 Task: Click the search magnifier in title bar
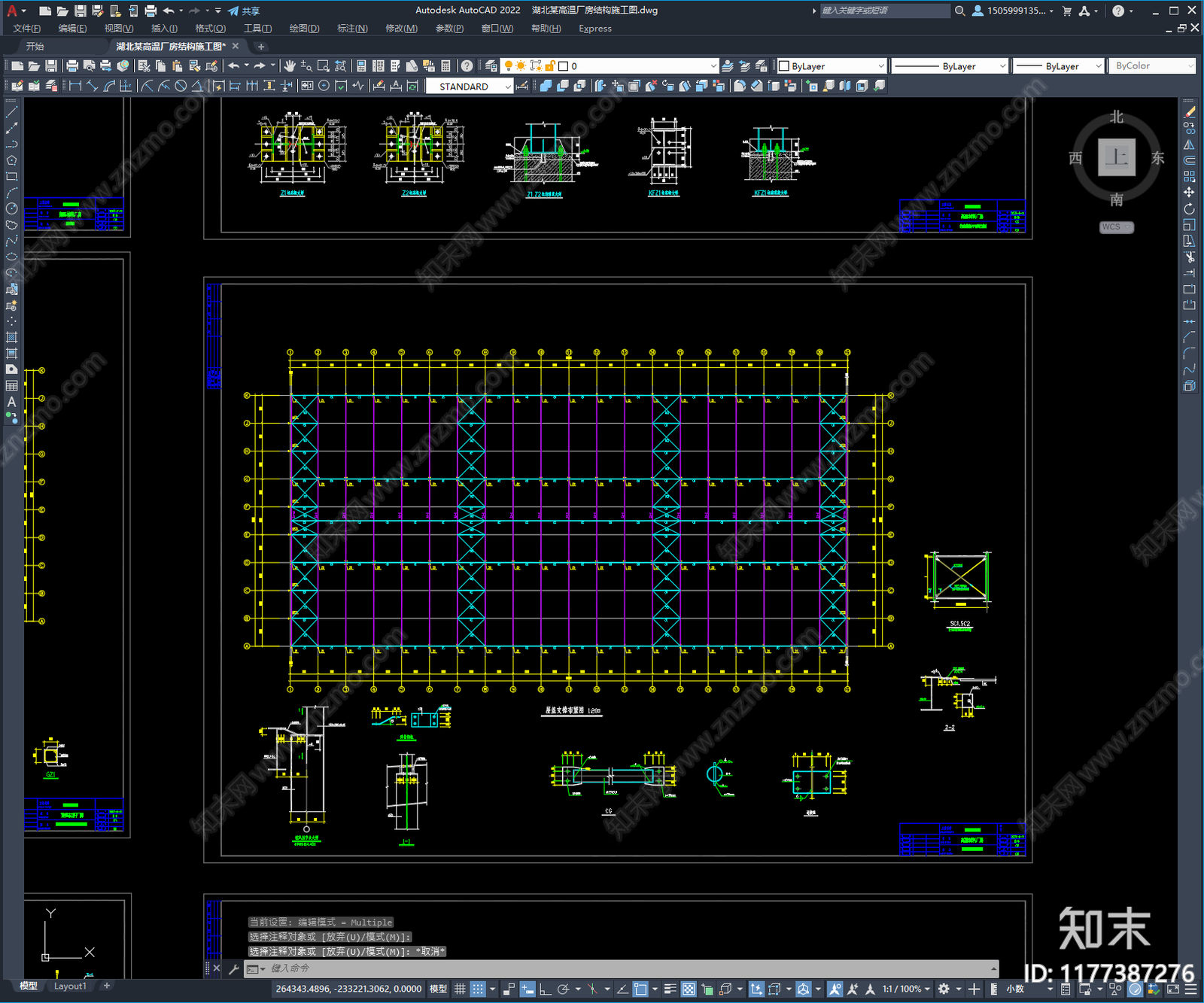pyautogui.click(x=960, y=11)
